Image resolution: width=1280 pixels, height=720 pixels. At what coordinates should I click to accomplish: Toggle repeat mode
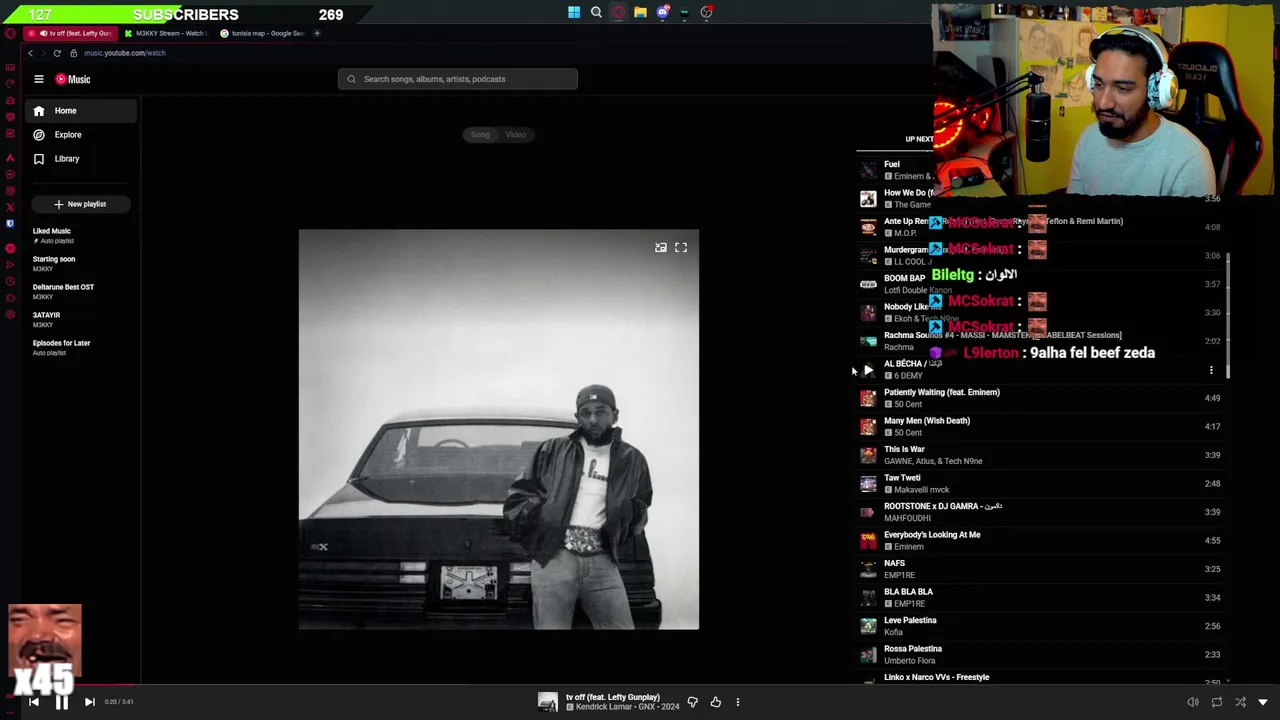(x=1216, y=702)
